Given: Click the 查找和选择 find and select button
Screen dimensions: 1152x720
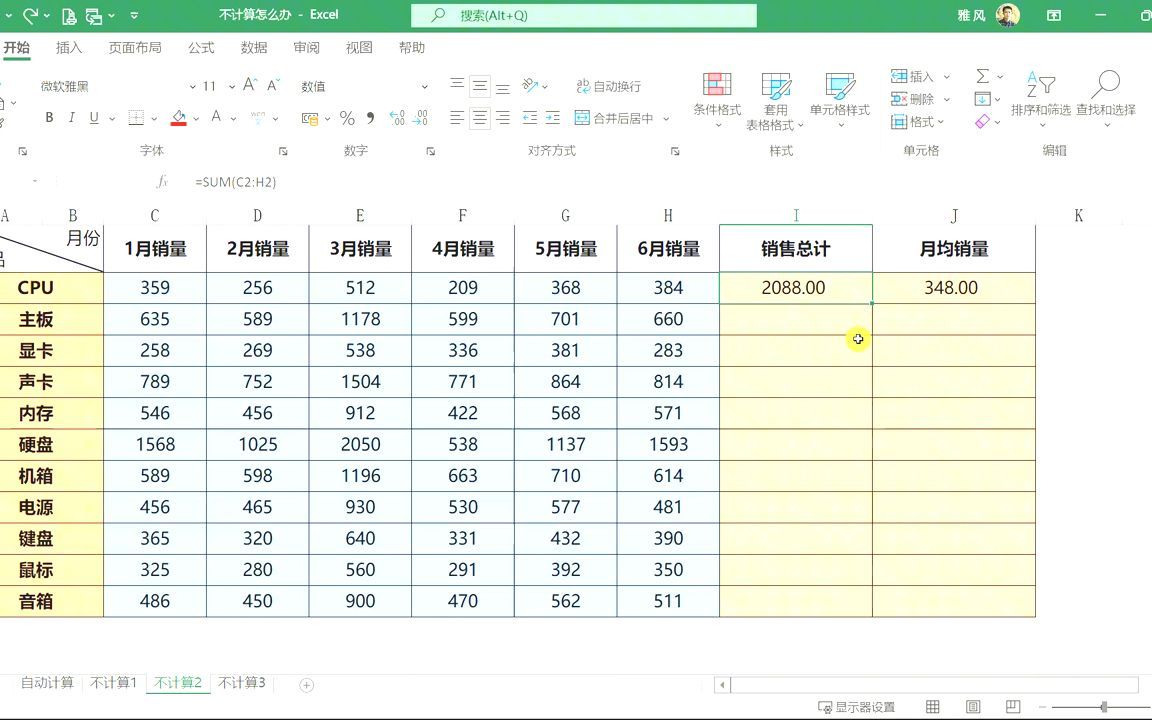Looking at the screenshot, I should [x=1106, y=93].
